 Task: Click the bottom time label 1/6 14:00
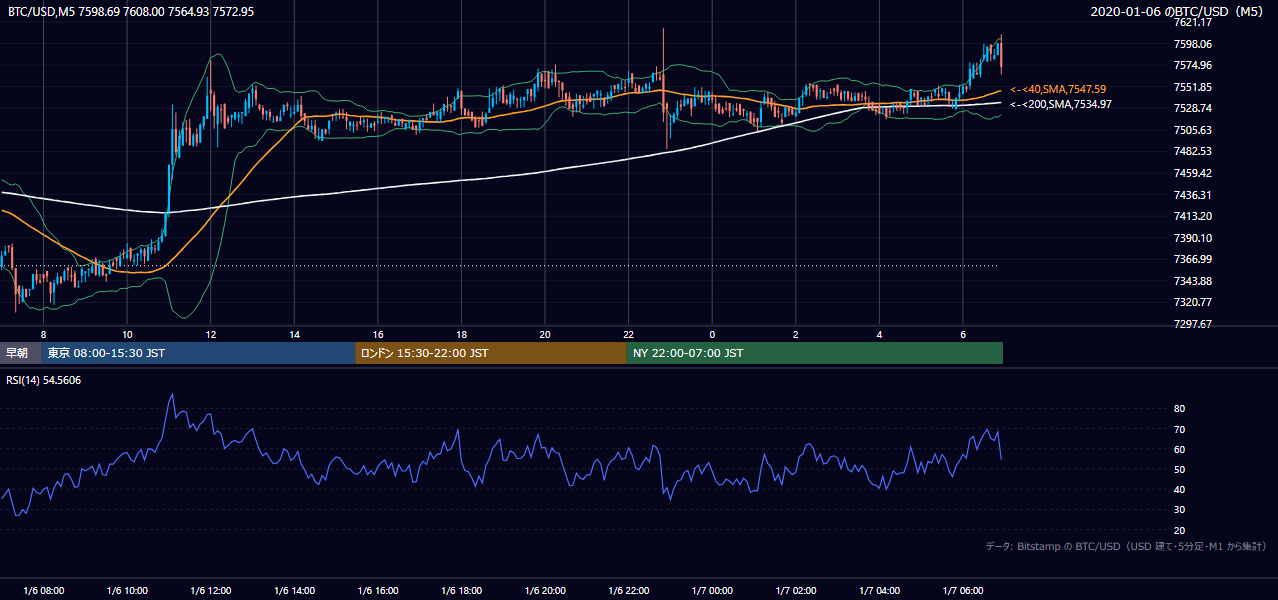tap(295, 591)
